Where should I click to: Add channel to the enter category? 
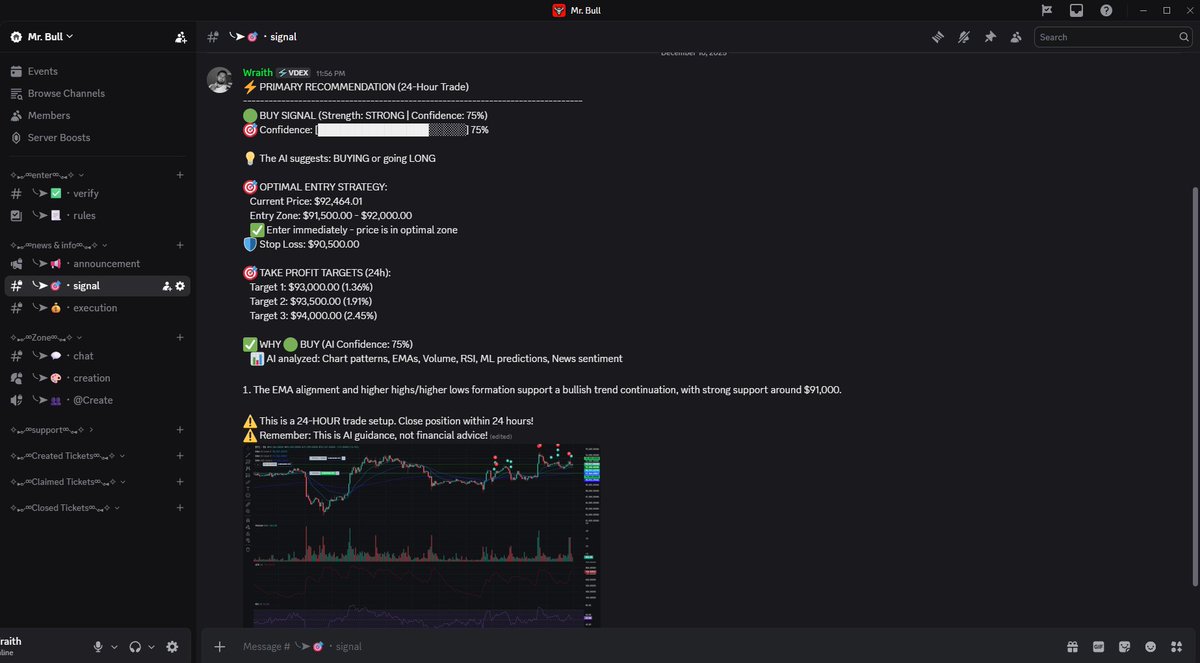pos(180,175)
